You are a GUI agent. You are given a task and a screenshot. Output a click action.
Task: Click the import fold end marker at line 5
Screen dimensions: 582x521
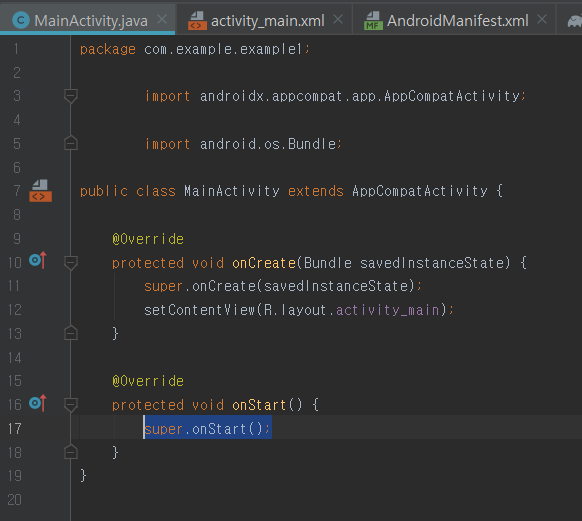[x=71, y=143]
